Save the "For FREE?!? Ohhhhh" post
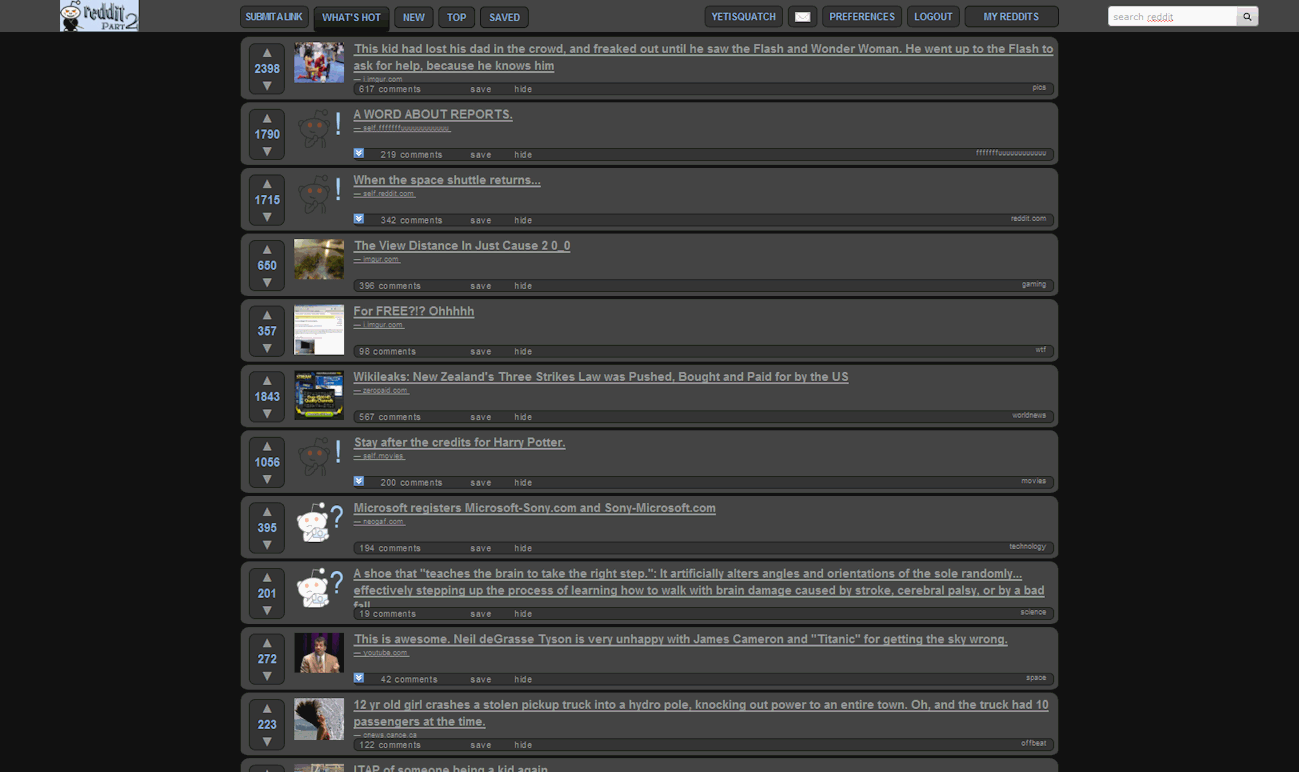The image size is (1299, 772). [x=481, y=352]
